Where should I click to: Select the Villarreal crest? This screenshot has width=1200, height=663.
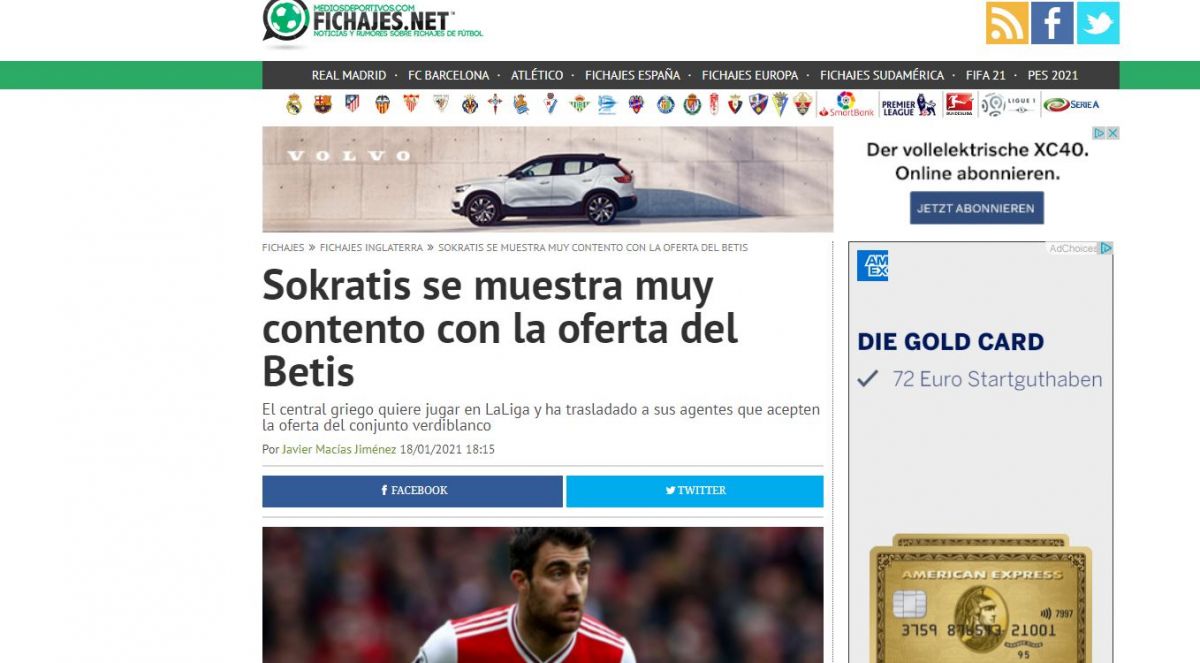[x=470, y=104]
